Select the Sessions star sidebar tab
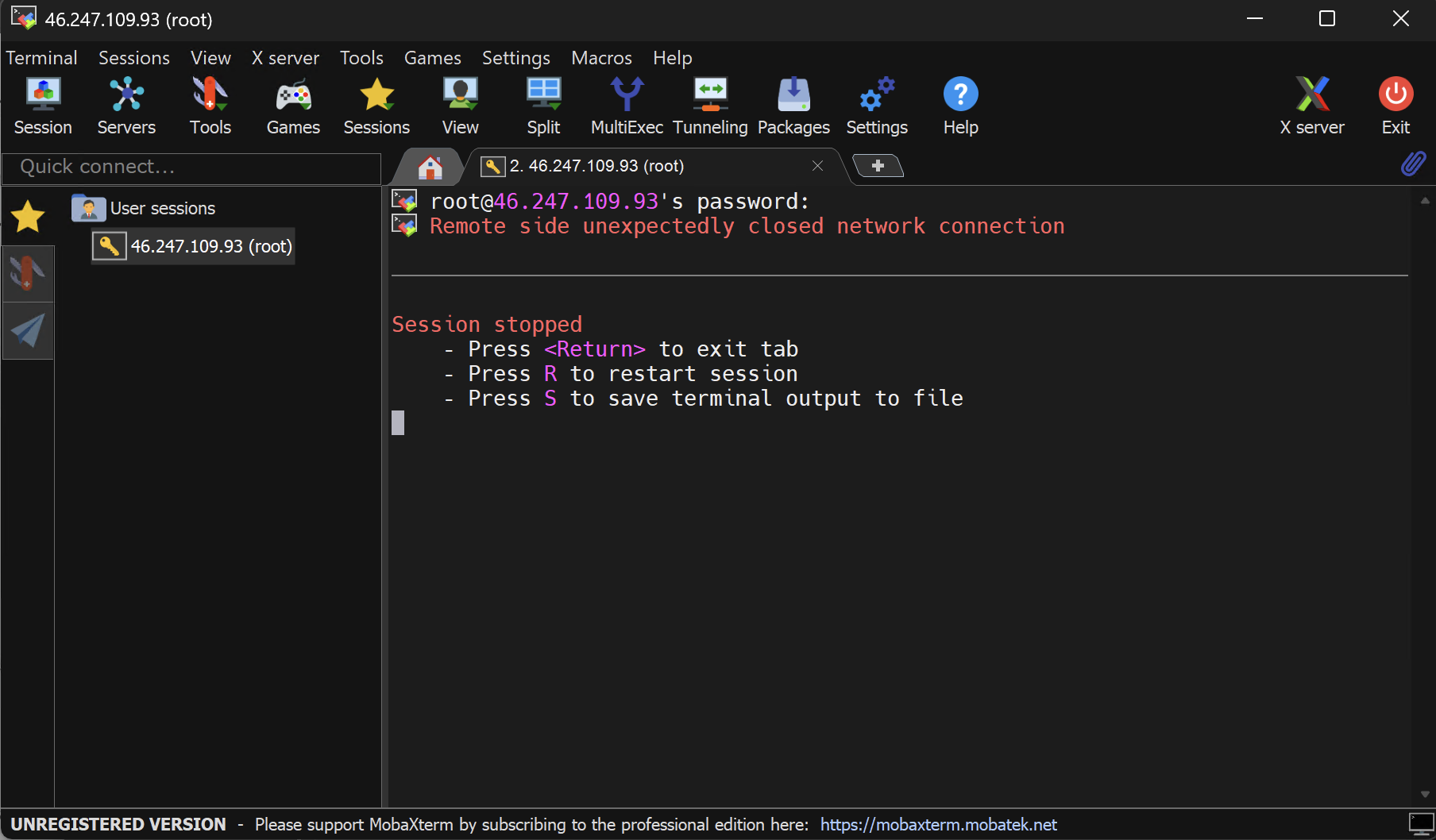This screenshot has height=840, width=1436. pyautogui.click(x=28, y=216)
